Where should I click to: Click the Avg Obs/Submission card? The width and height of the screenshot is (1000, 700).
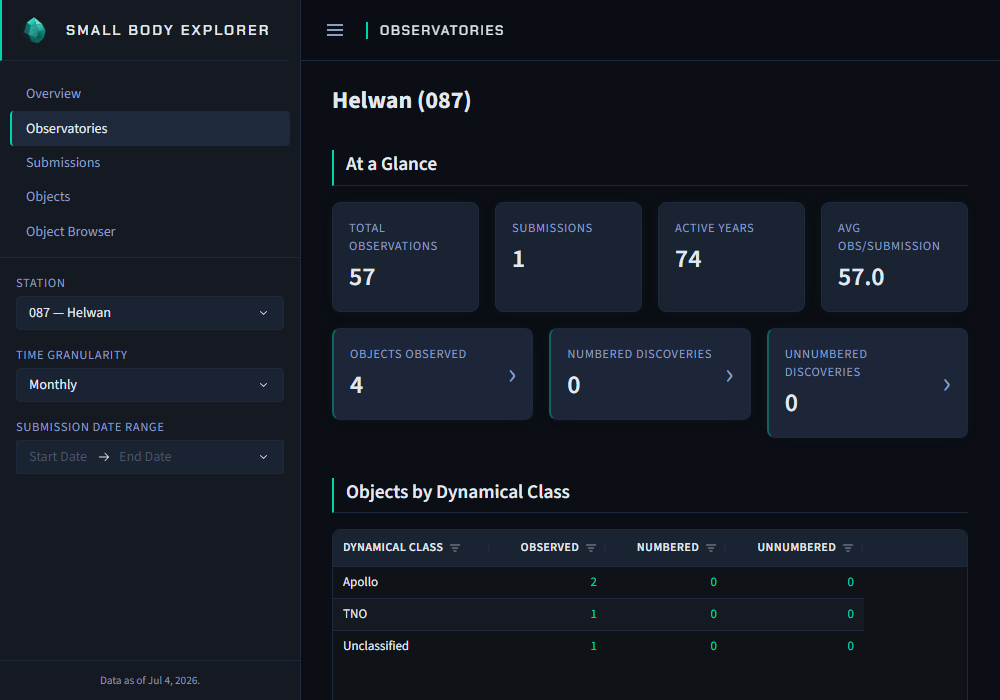click(x=894, y=257)
